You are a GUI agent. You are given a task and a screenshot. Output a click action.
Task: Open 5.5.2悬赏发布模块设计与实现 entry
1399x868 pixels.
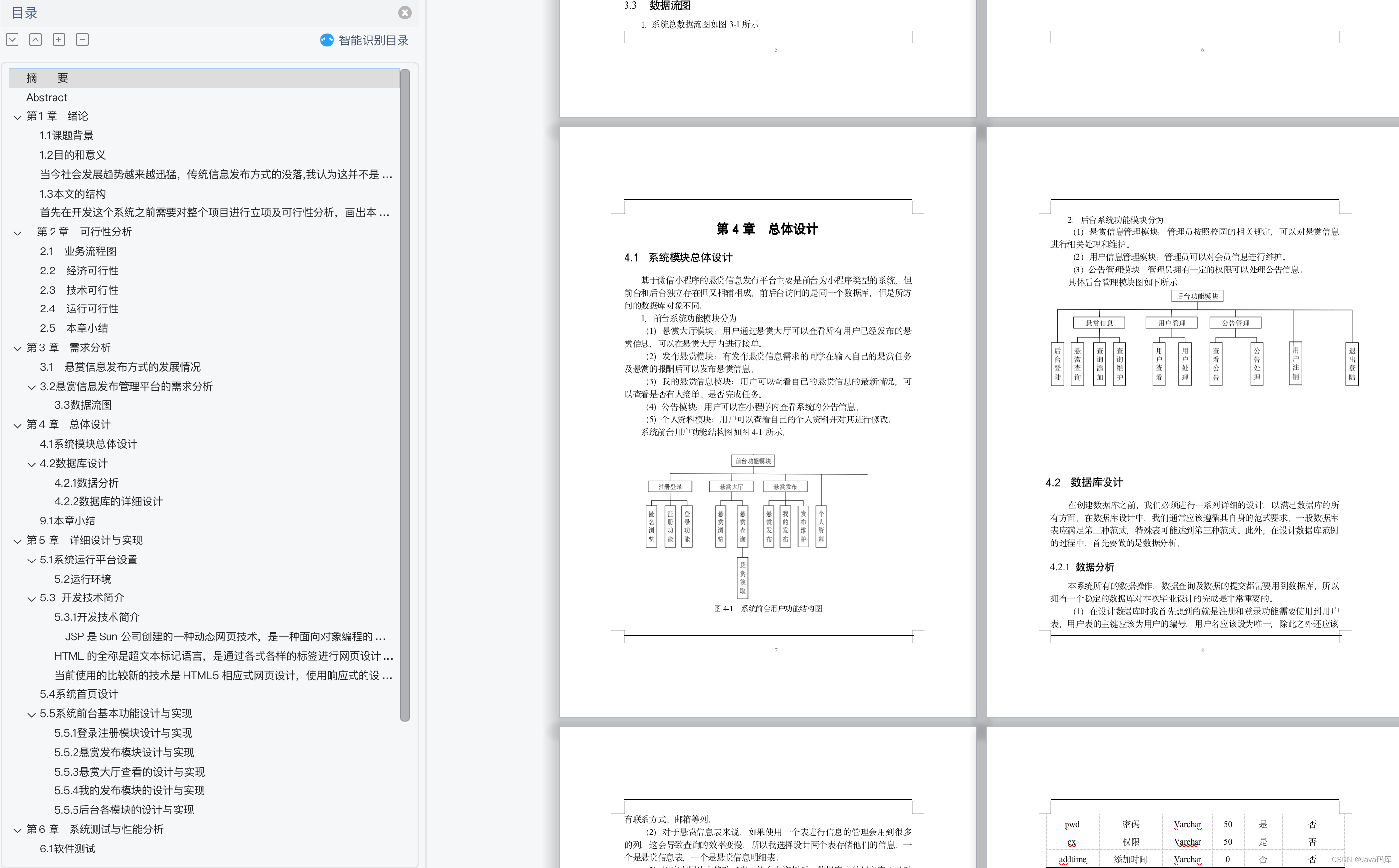[124, 753]
